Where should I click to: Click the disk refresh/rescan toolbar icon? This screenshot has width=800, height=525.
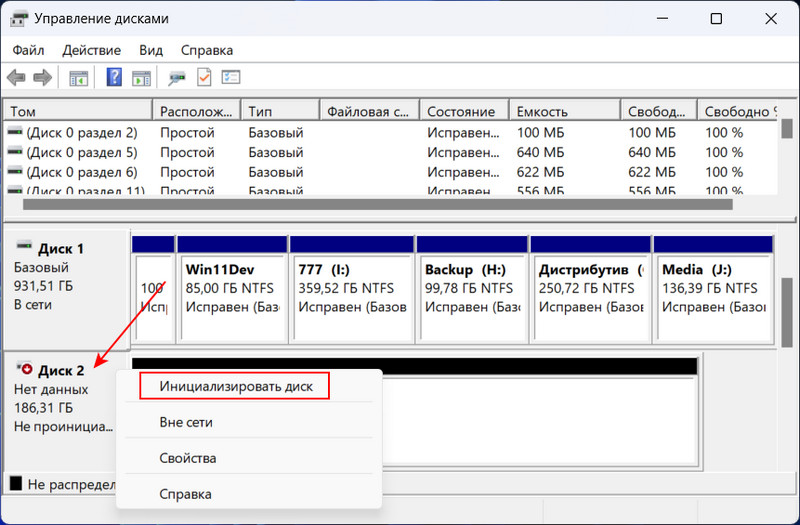(x=177, y=78)
